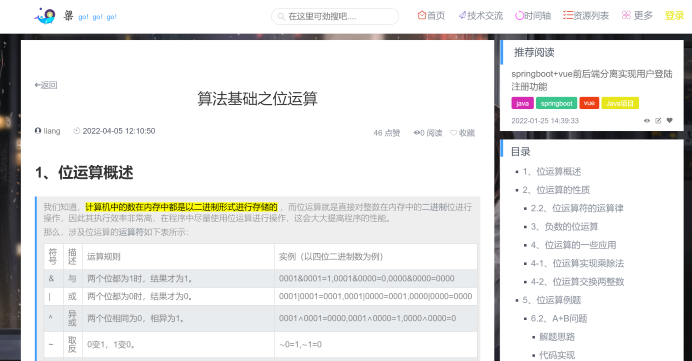Jump to 解题思路 in contents
This screenshot has height=361, width=692.
click(557, 337)
